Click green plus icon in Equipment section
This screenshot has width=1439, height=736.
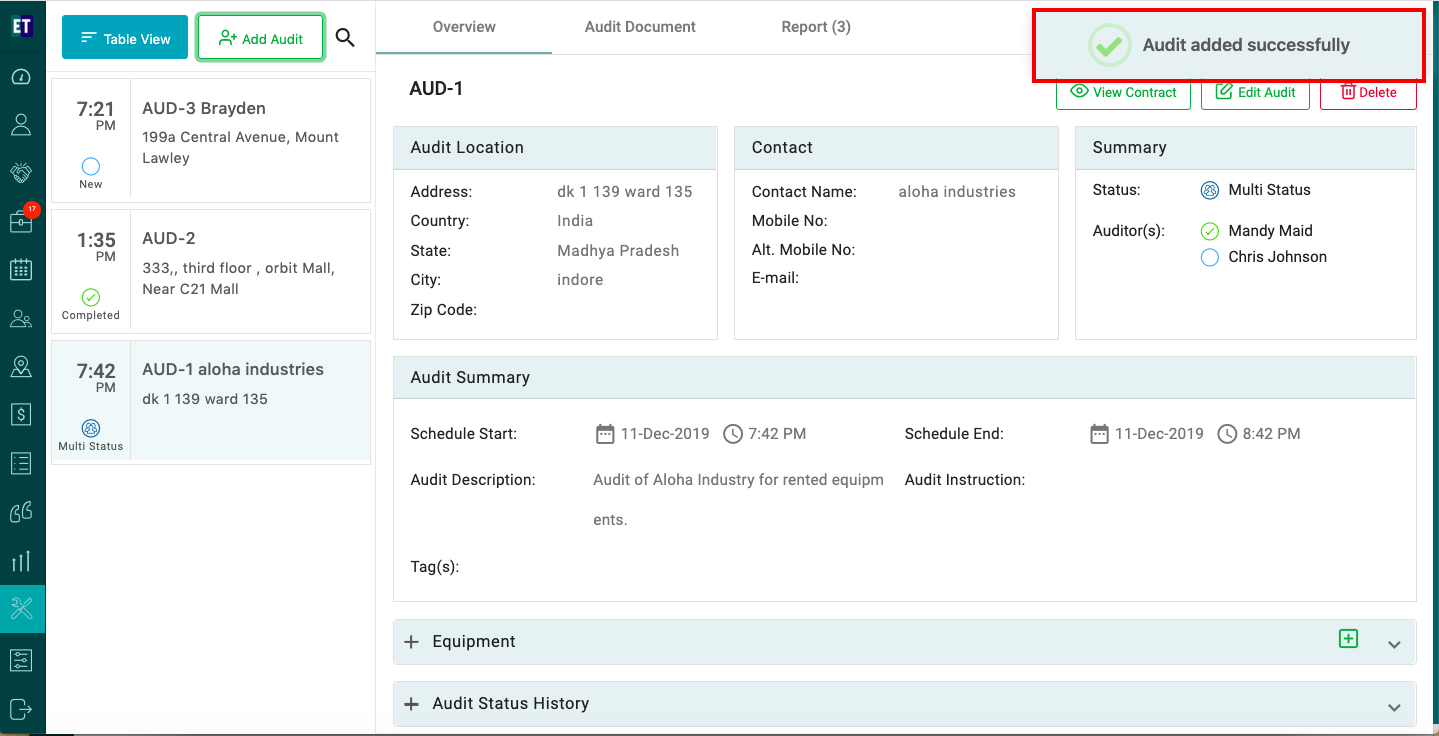tap(1348, 638)
